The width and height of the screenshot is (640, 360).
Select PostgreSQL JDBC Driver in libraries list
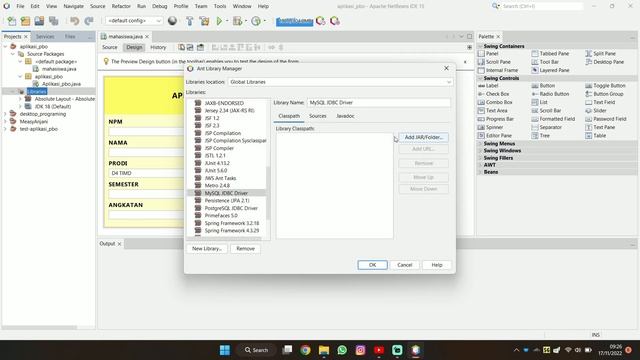point(231,208)
